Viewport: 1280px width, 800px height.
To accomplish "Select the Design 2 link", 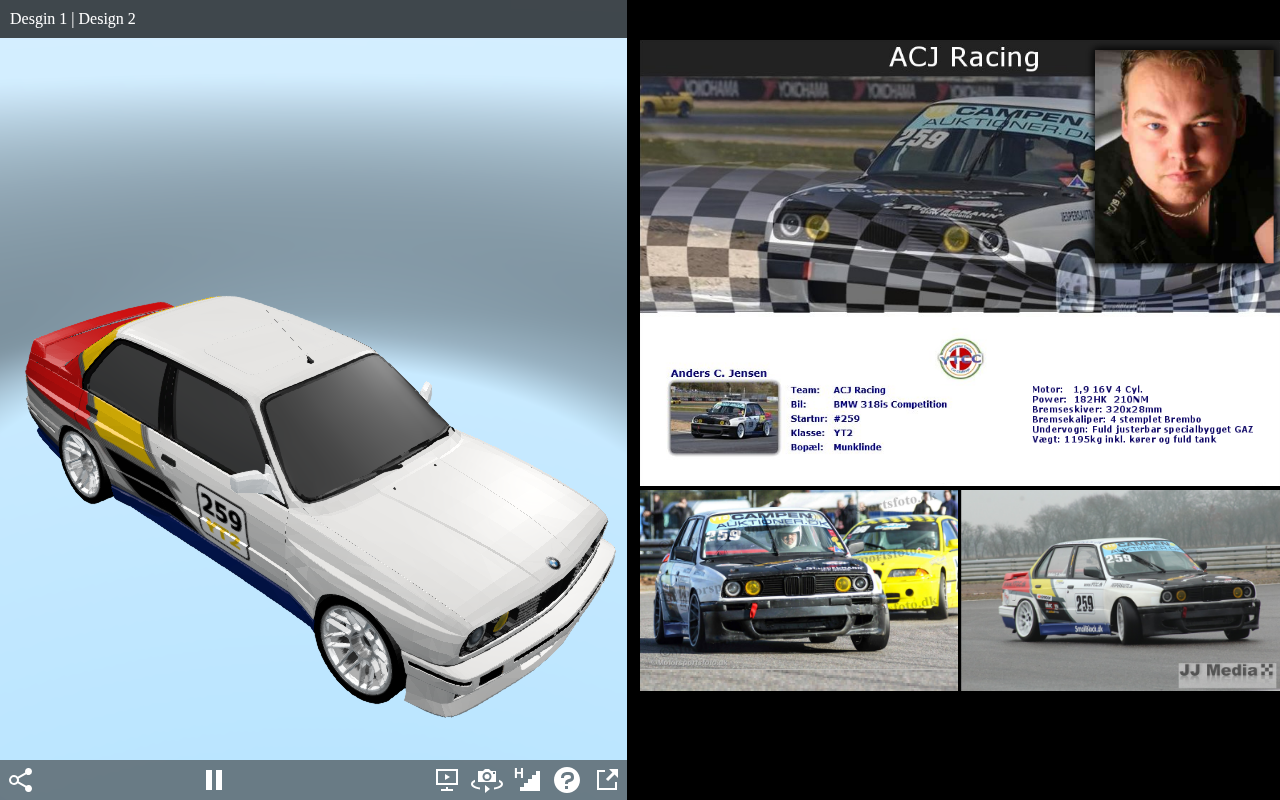I will (107, 19).
